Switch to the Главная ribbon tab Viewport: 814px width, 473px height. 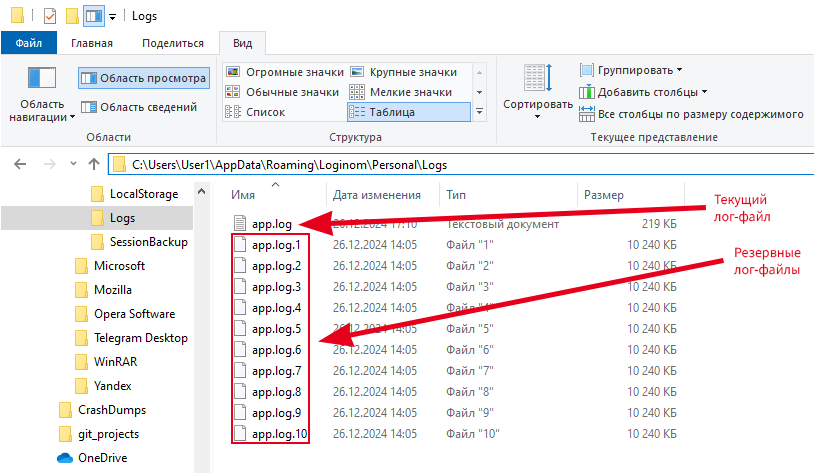click(92, 43)
